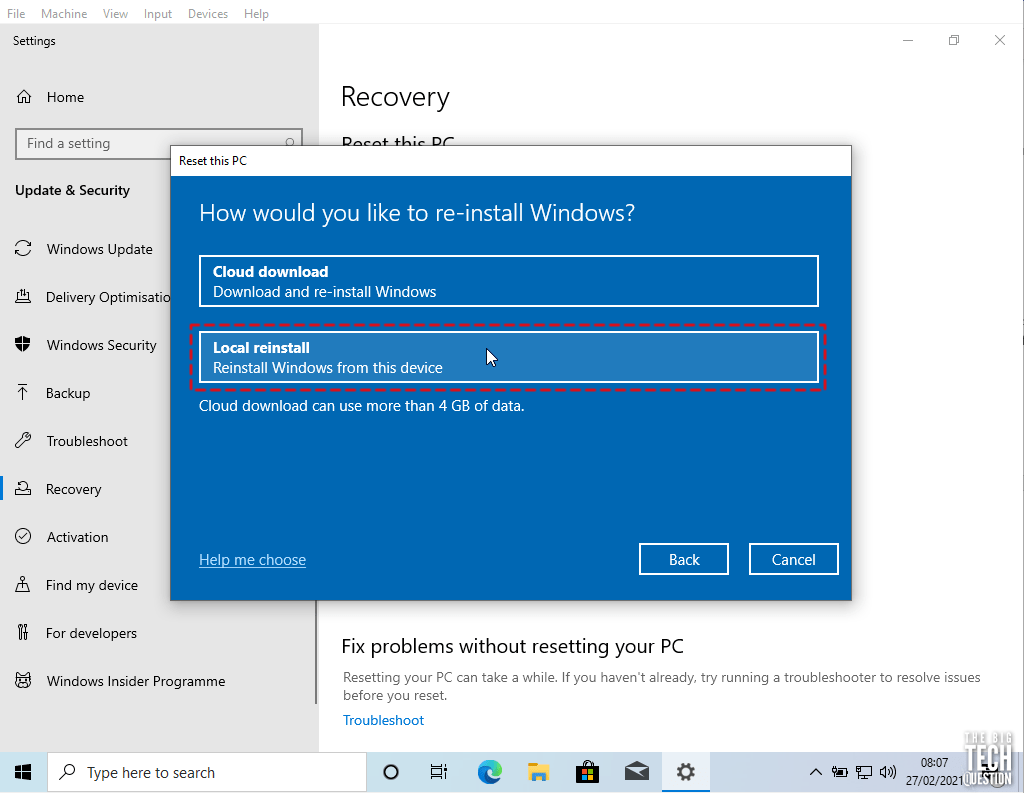Open Mail from the taskbar
This screenshot has height=793, width=1024.
(x=637, y=772)
